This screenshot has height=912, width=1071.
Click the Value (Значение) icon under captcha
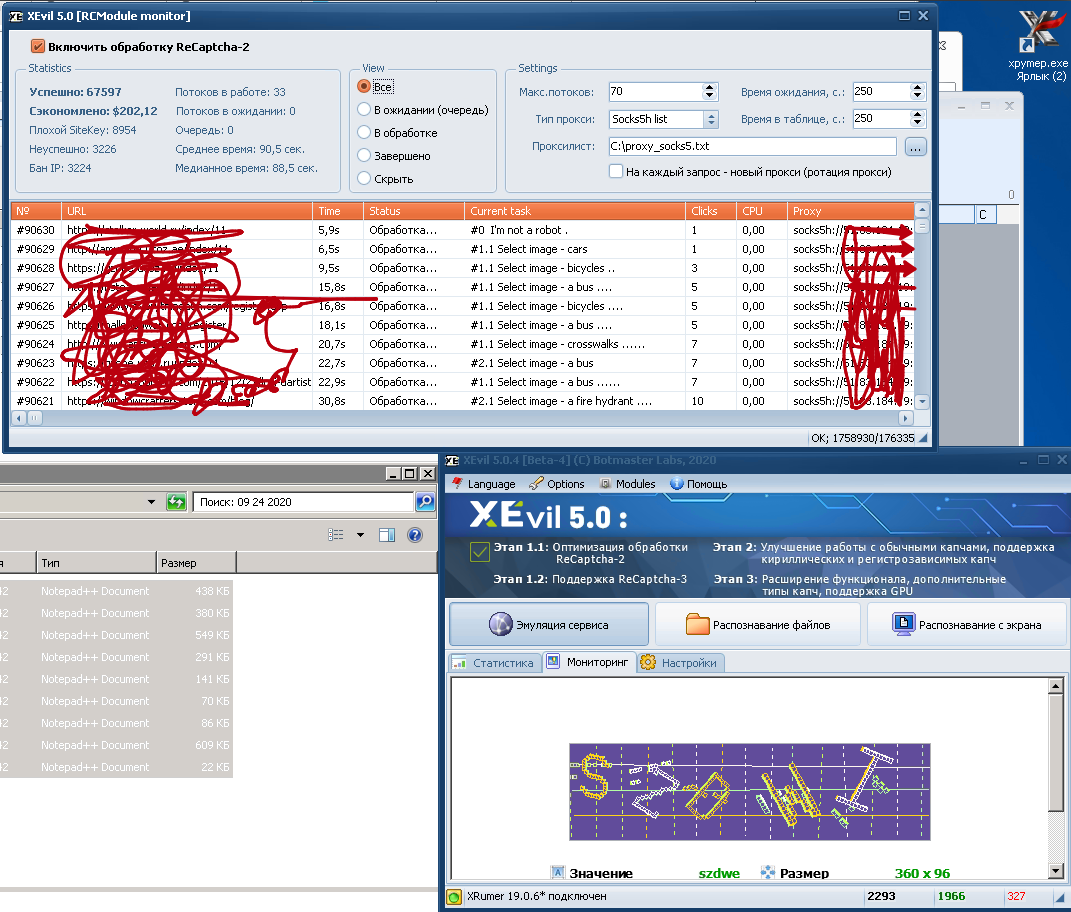pyautogui.click(x=558, y=873)
